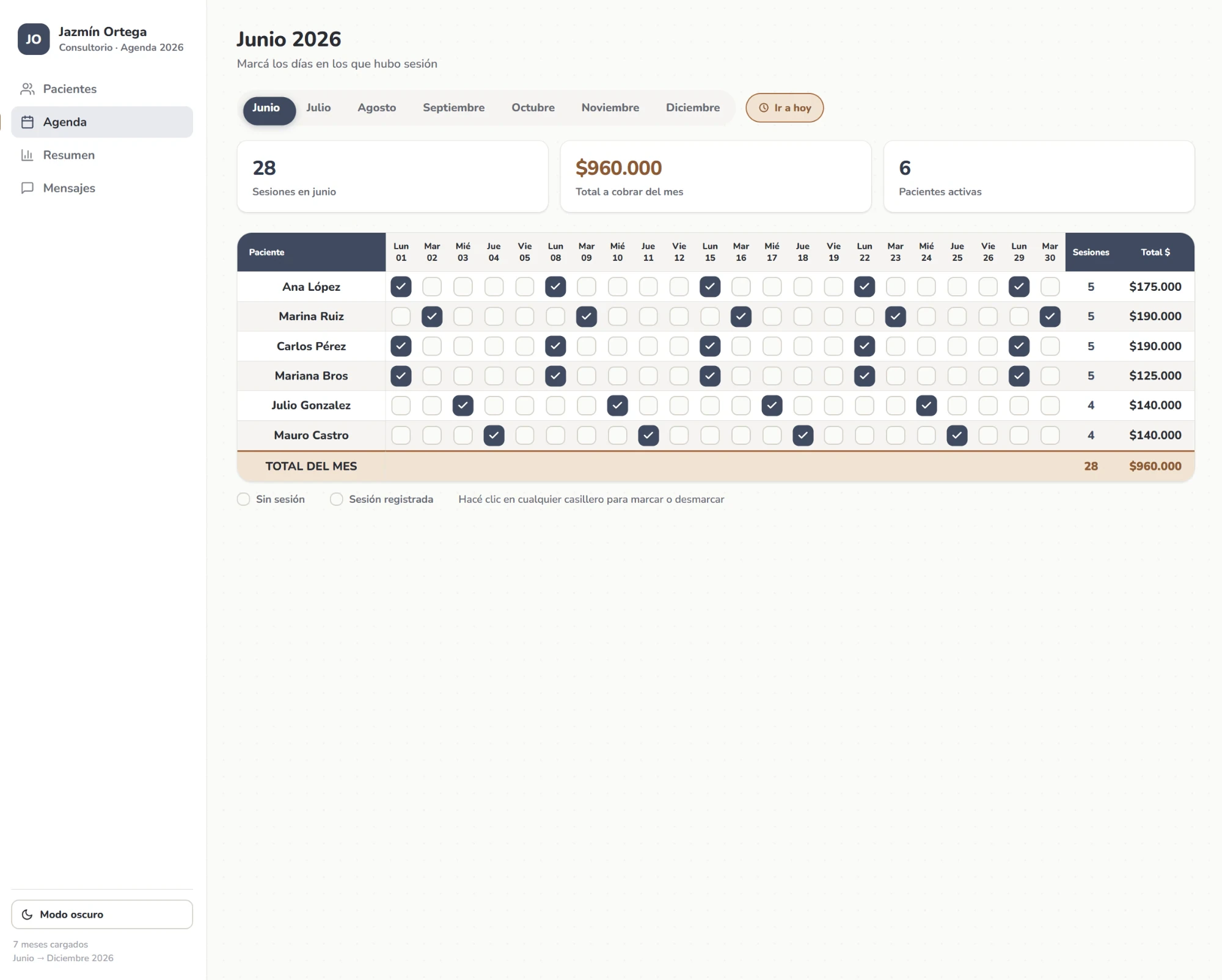Select the Octubre month tab
The width and height of the screenshot is (1222, 980).
[x=533, y=108]
